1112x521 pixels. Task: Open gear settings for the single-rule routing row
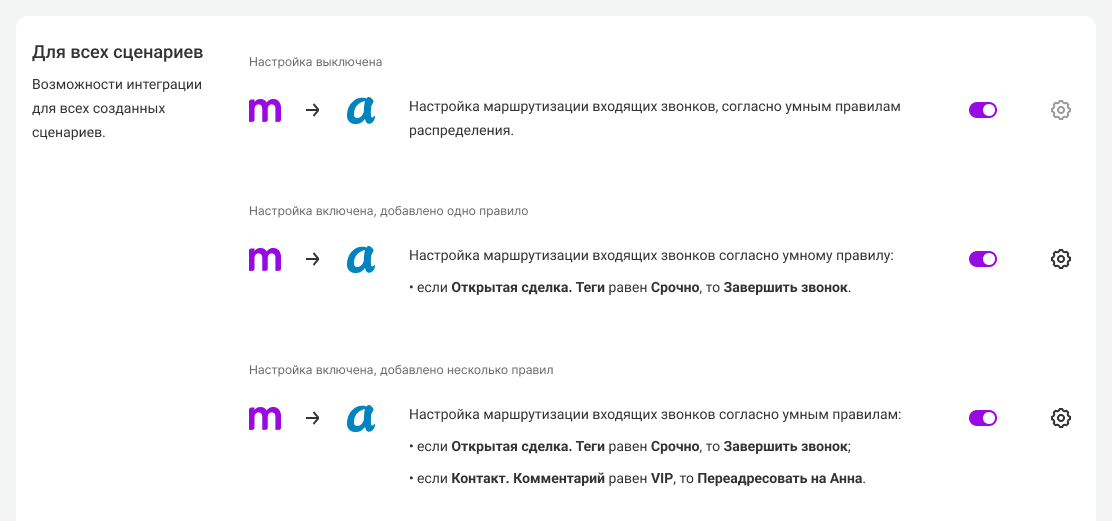click(1061, 259)
